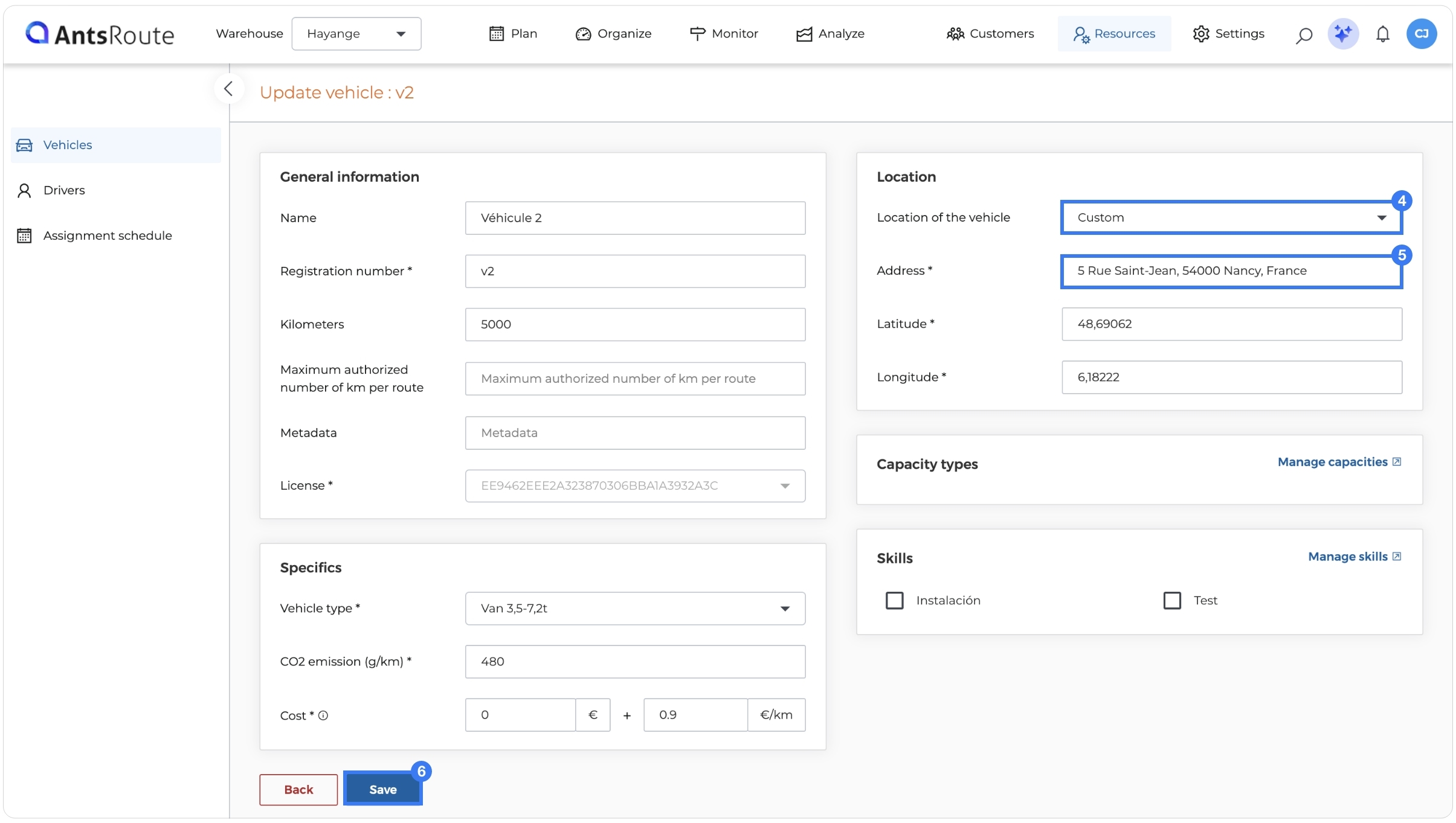1456x823 pixels.
Task: Click the Drivers person icon in sidebar
Action: (x=24, y=191)
